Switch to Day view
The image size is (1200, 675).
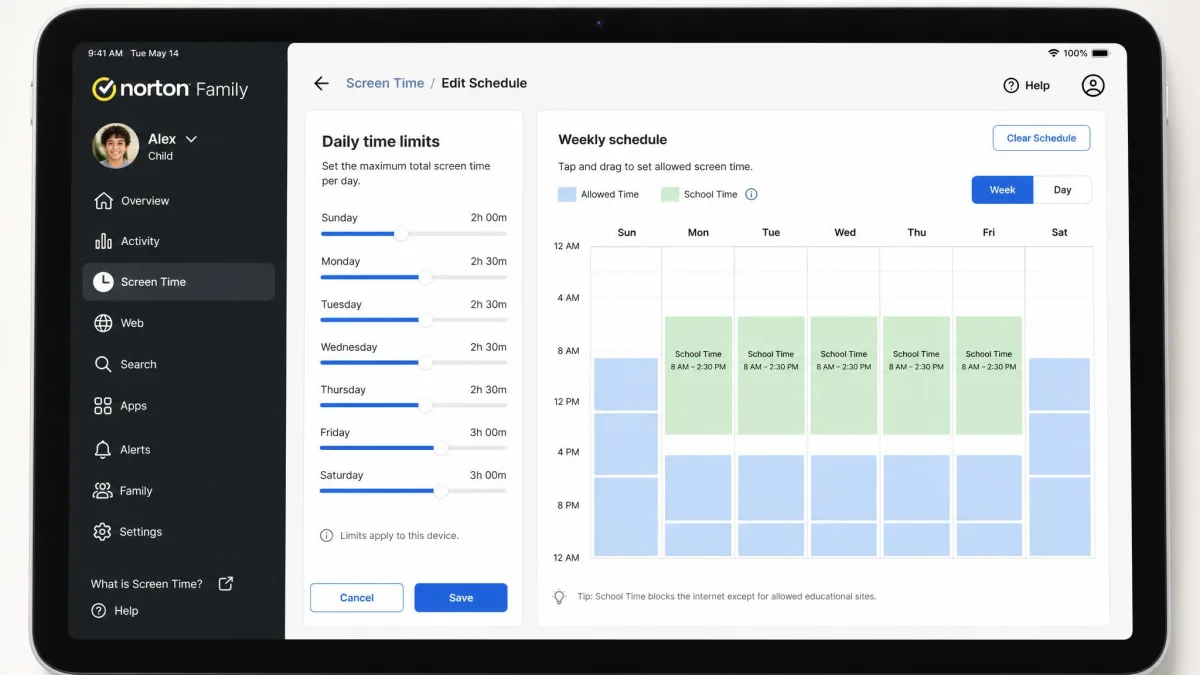tap(1062, 190)
